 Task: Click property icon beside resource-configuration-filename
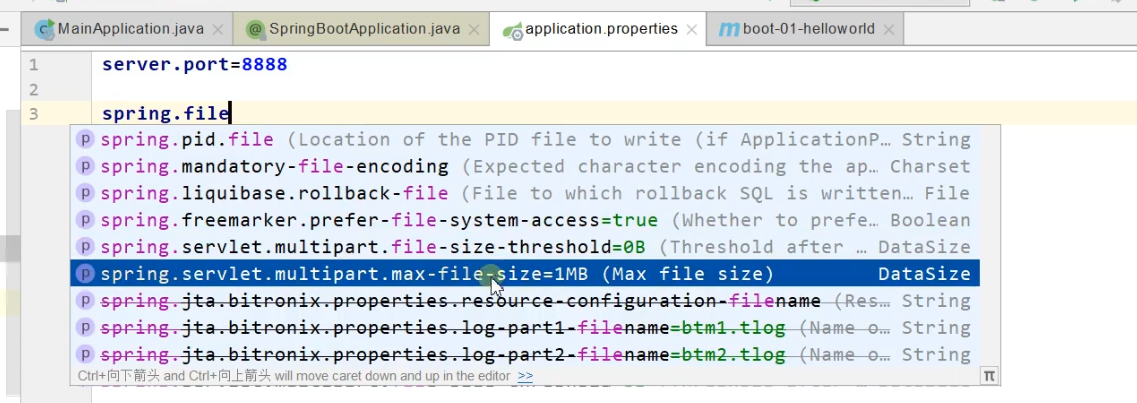[x=86, y=300]
